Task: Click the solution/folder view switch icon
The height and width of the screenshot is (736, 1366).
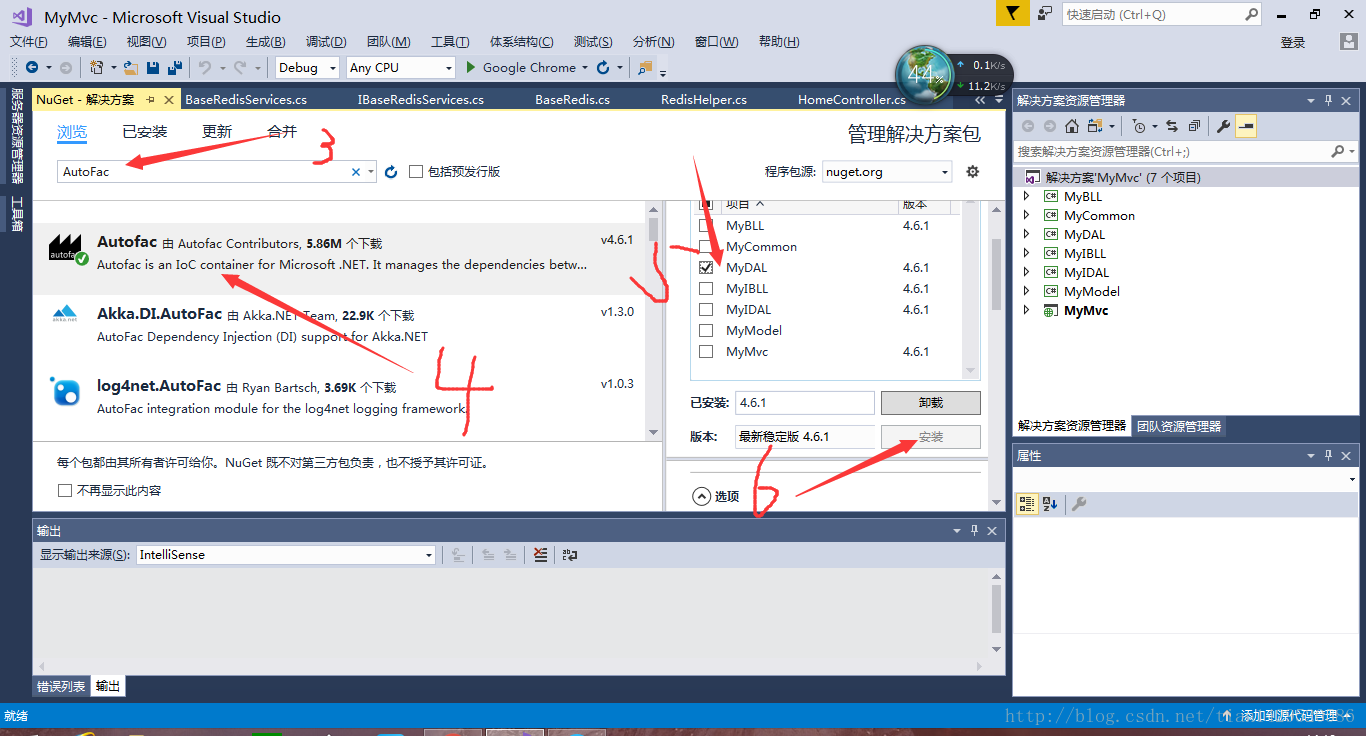Action: pos(1097,126)
